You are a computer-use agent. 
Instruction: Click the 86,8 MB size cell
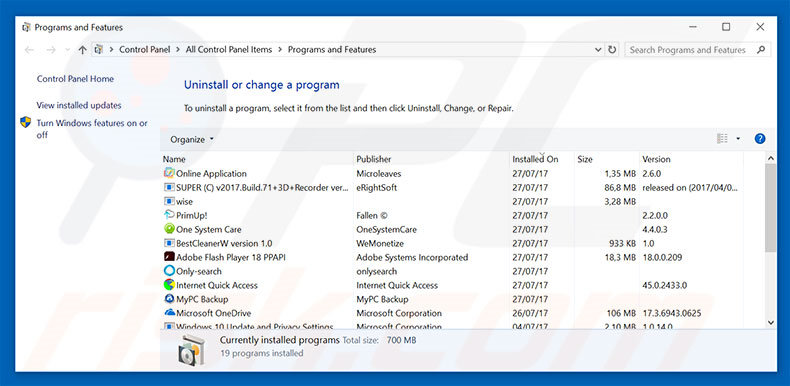click(620, 187)
